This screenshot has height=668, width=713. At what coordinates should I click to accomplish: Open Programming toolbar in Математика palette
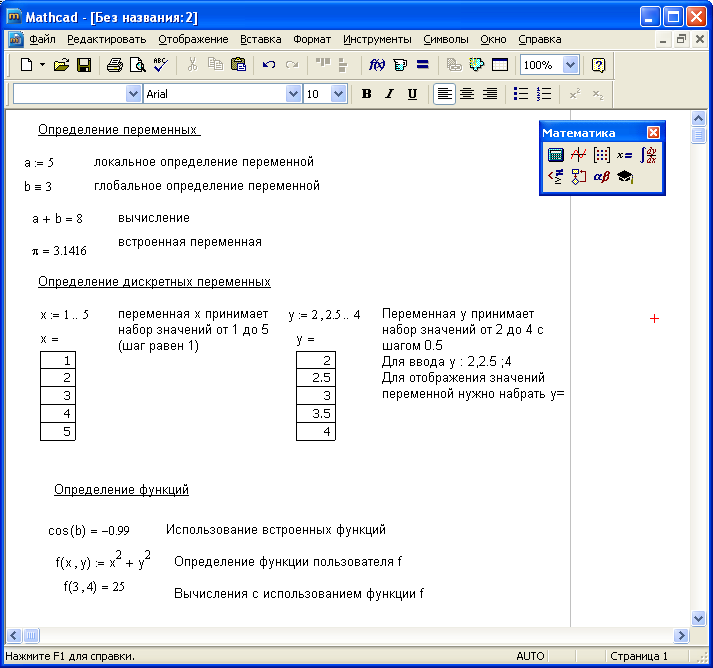(578, 177)
